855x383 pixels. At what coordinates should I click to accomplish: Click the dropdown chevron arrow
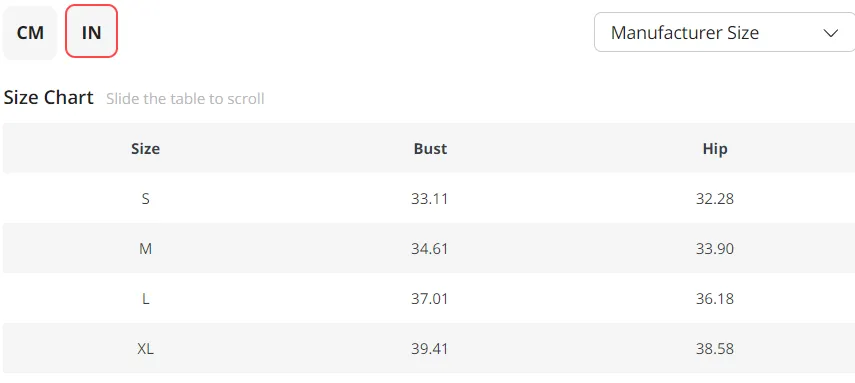830,33
